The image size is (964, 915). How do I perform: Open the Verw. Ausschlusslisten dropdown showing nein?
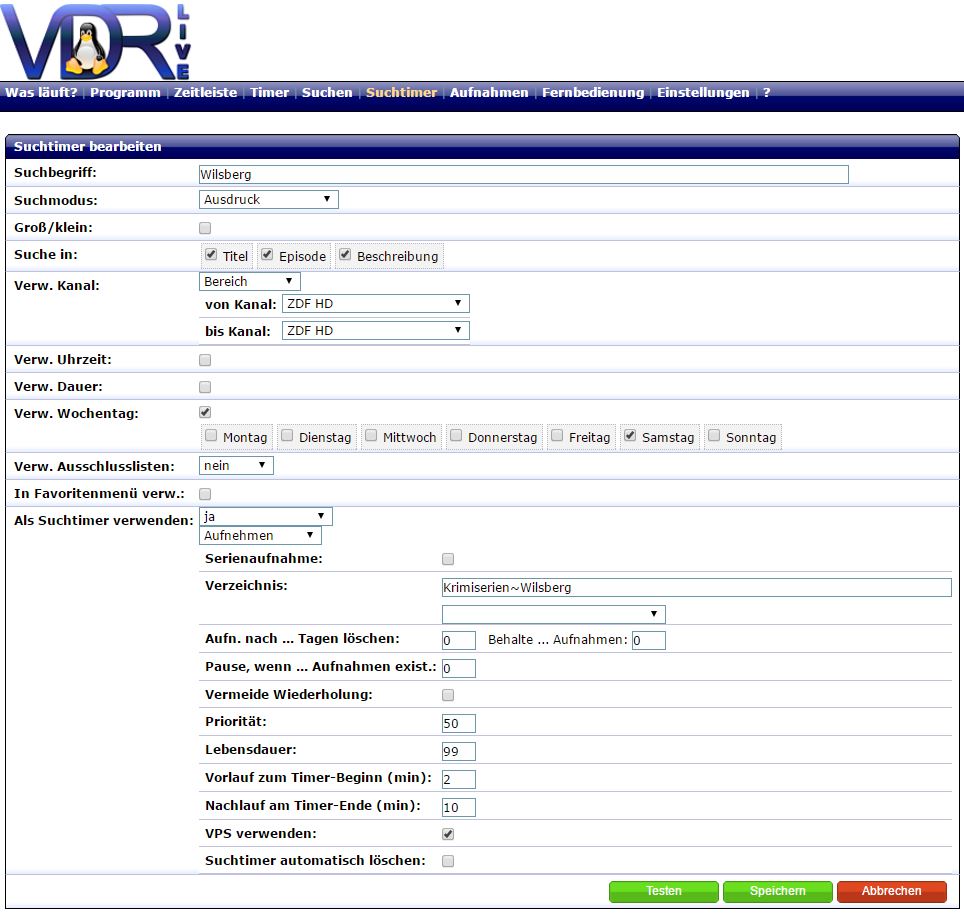(236, 465)
